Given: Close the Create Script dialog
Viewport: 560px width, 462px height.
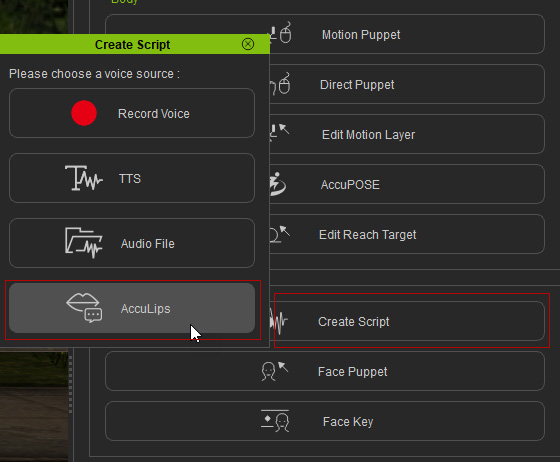Looking at the screenshot, I should [248, 44].
